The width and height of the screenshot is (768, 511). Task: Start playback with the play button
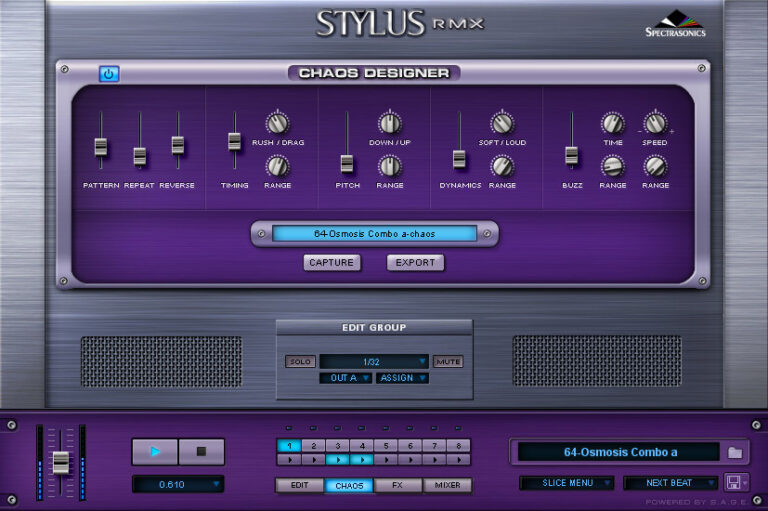point(155,451)
